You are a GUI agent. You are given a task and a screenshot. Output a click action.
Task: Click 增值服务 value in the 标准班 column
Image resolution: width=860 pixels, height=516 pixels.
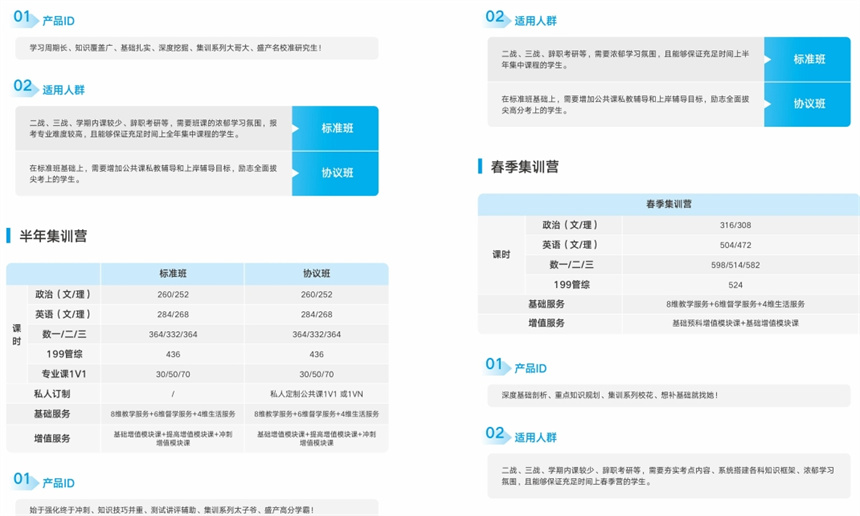point(173,438)
